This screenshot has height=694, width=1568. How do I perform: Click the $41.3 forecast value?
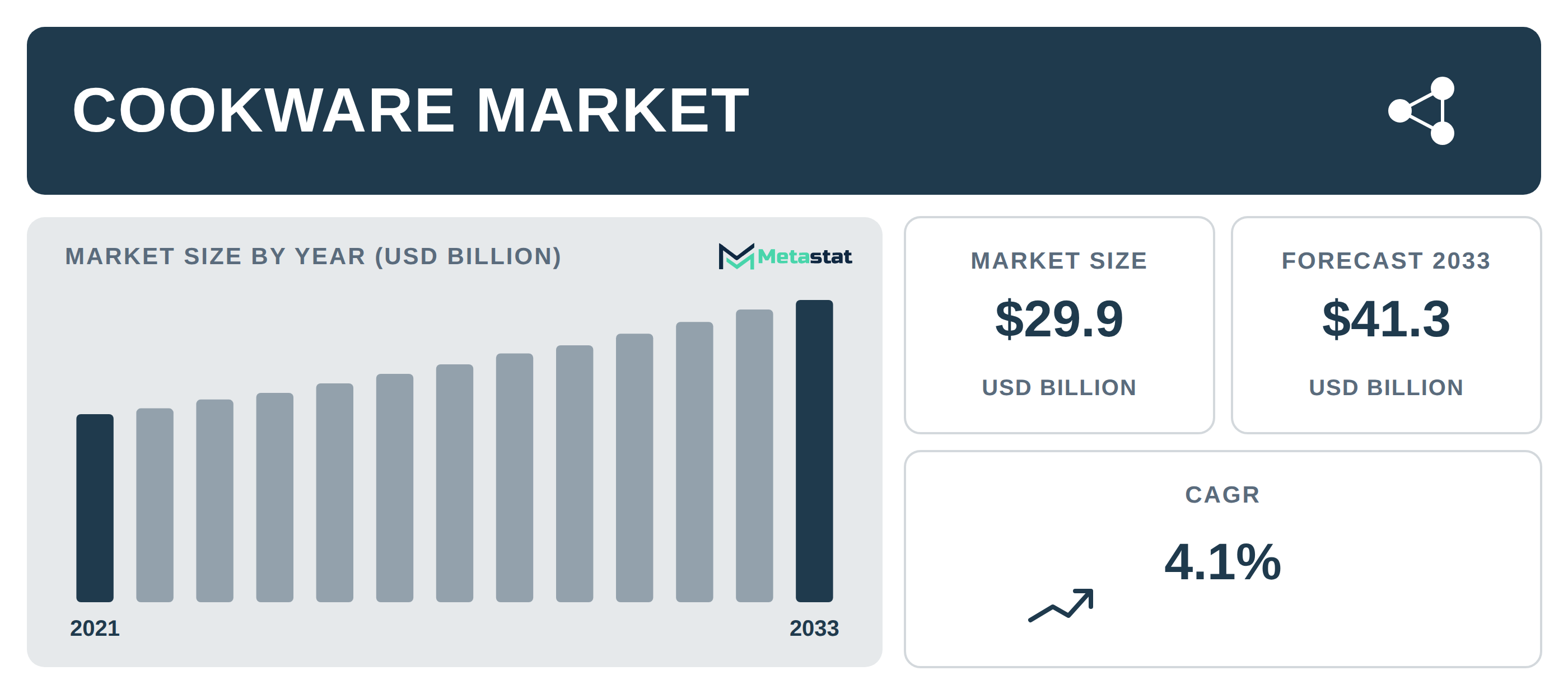[x=1386, y=318]
